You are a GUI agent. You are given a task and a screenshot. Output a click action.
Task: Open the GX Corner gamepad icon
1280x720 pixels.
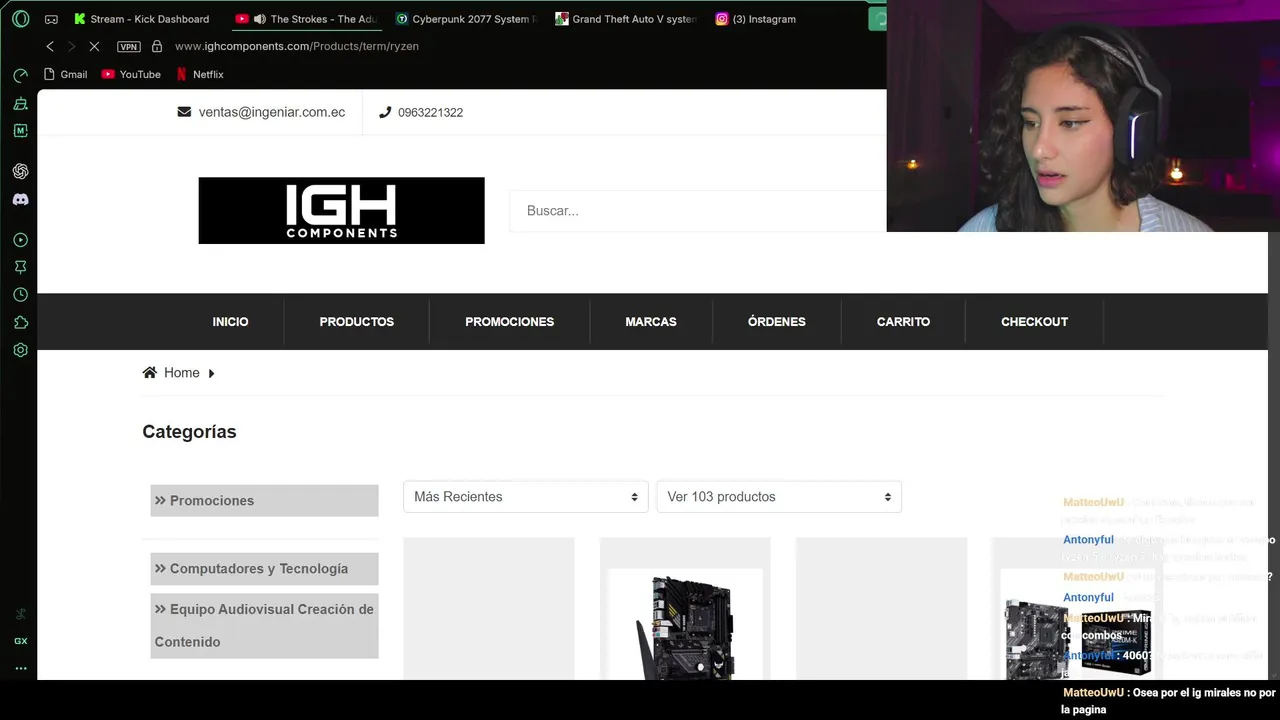point(52,19)
